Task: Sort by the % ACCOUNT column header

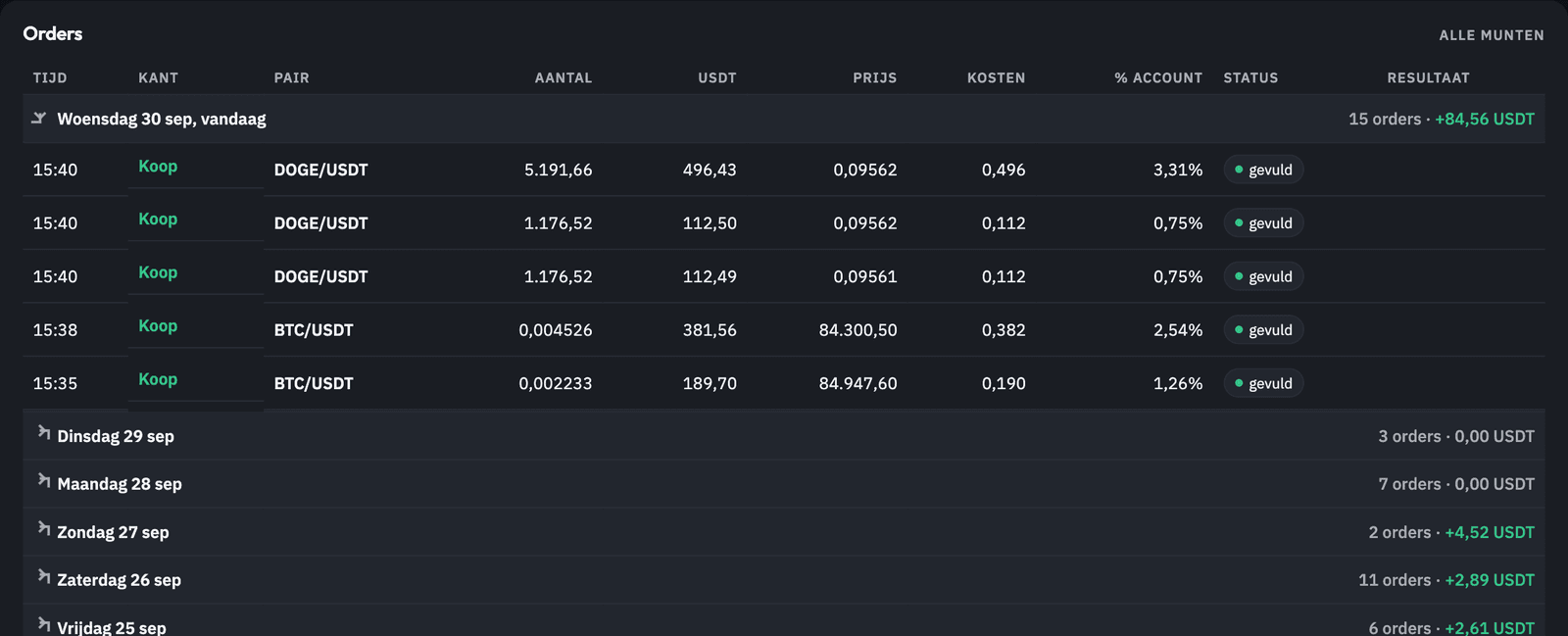Action: [x=1158, y=77]
